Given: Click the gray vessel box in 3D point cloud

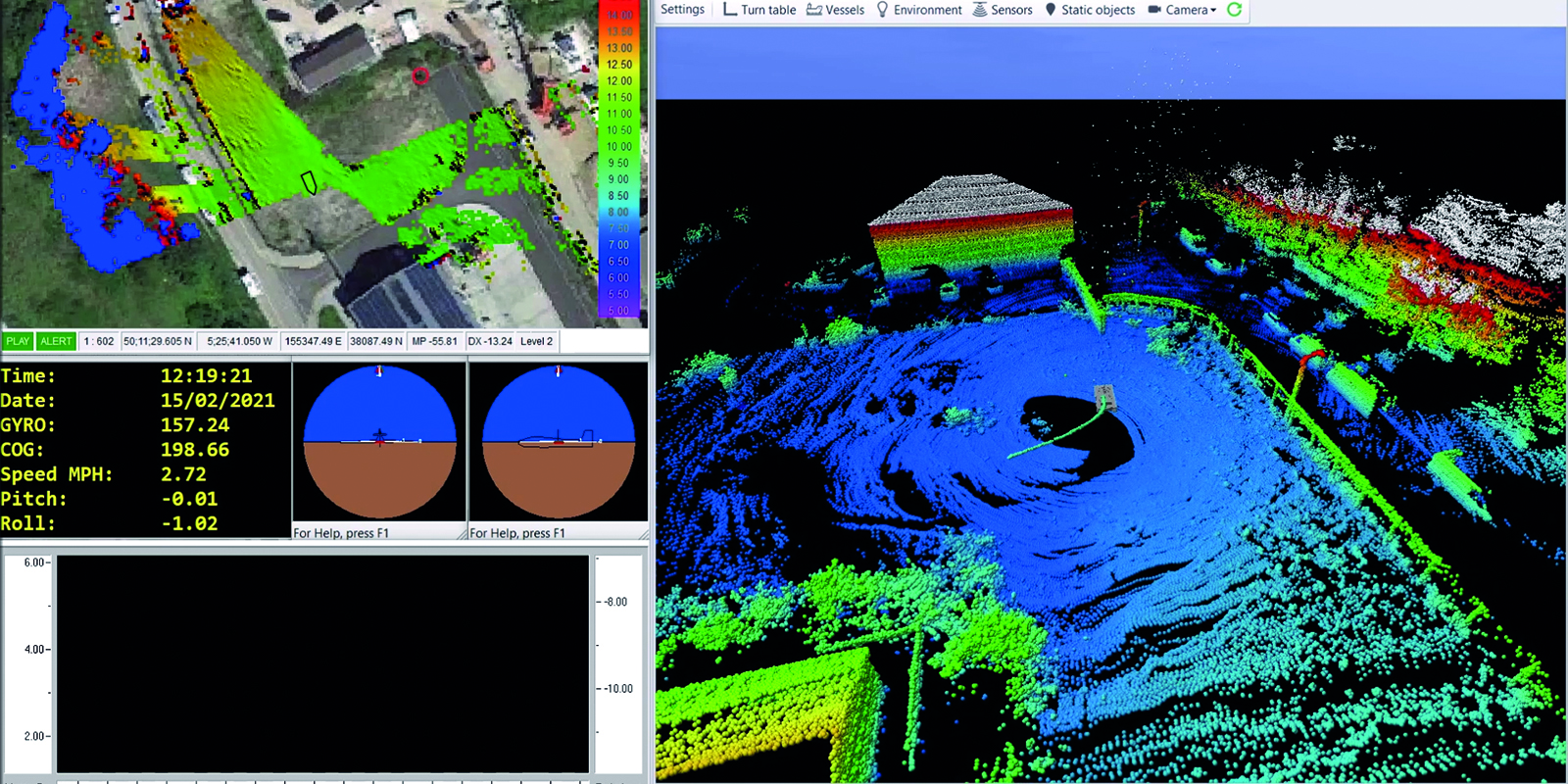Looking at the screenshot, I should coord(1105,396).
